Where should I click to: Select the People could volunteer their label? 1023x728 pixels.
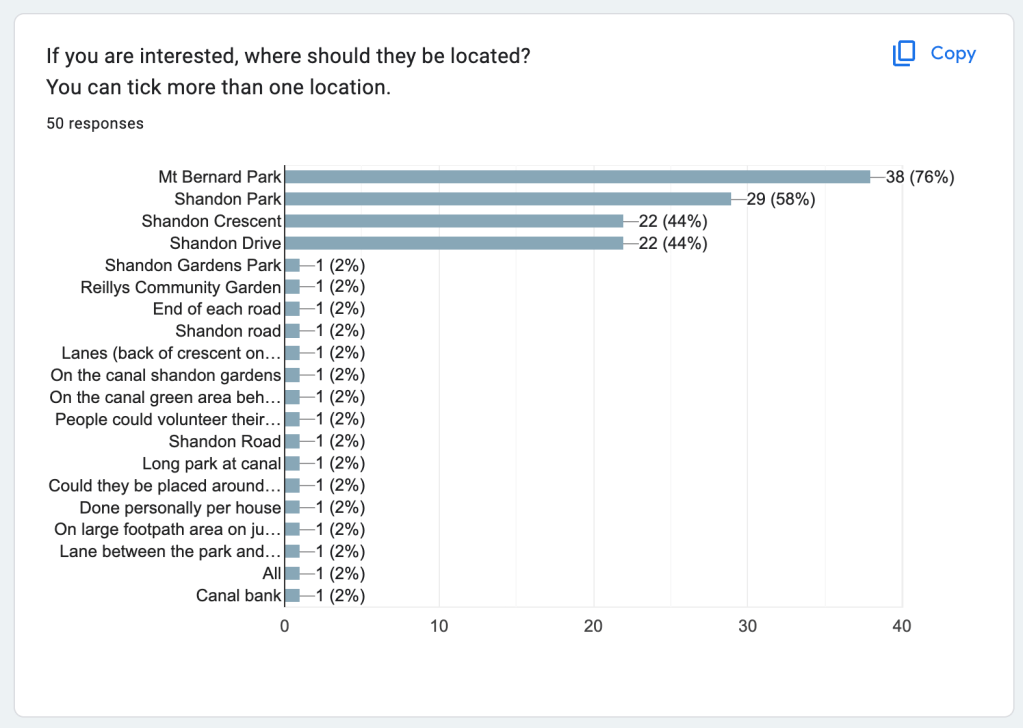(x=168, y=419)
